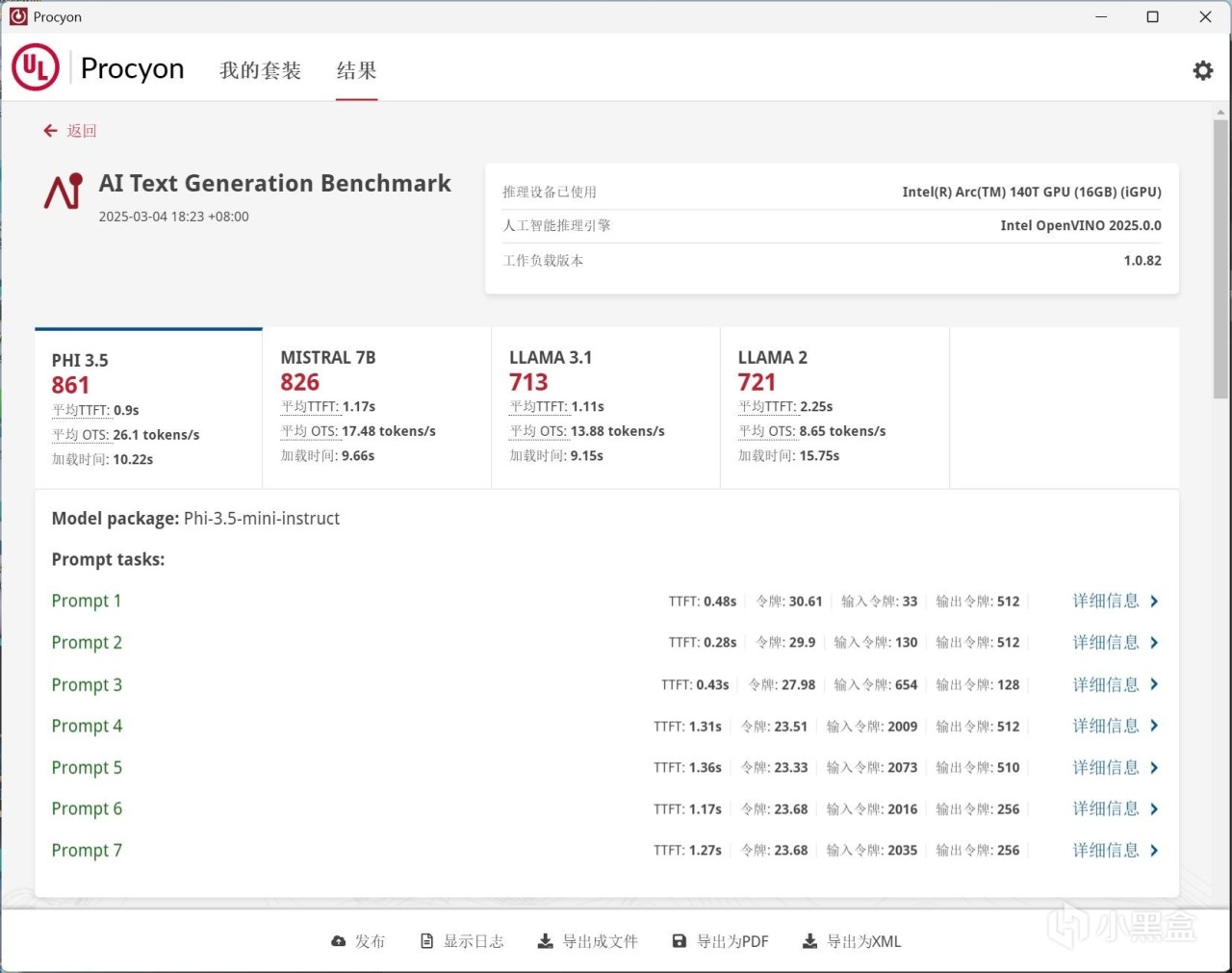1232x973 pixels.
Task: Minimize the Procyon window
Action: point(1101,16)
